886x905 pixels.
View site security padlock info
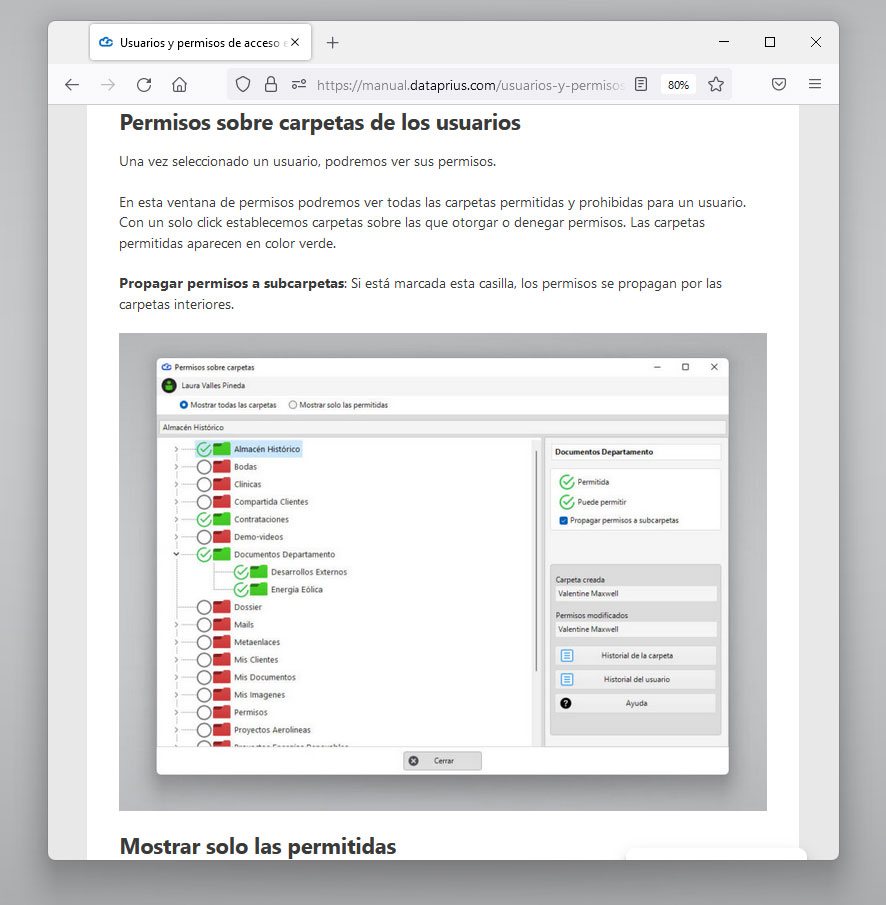[x=271, y=85]
